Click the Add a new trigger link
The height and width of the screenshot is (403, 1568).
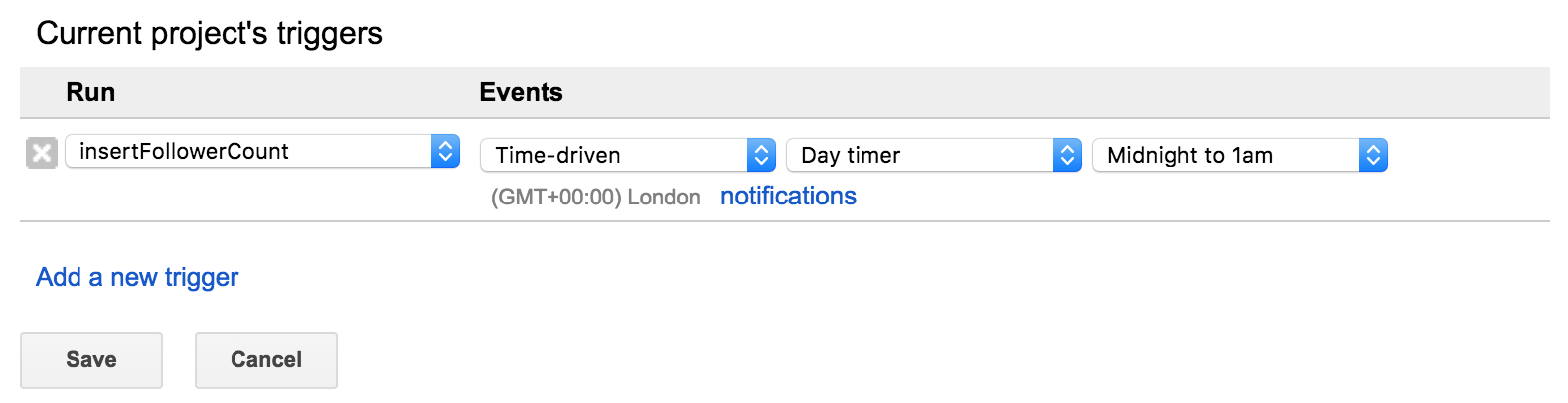coord(137,277)
